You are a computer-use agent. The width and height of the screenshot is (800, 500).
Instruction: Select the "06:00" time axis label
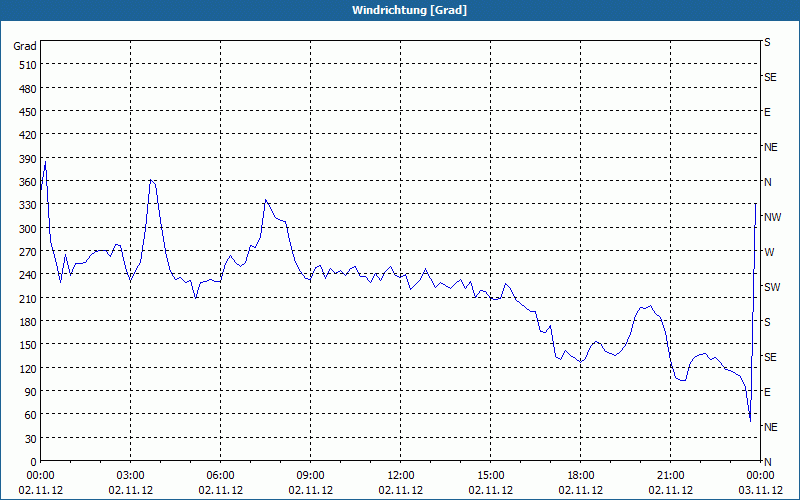(220, 476)
